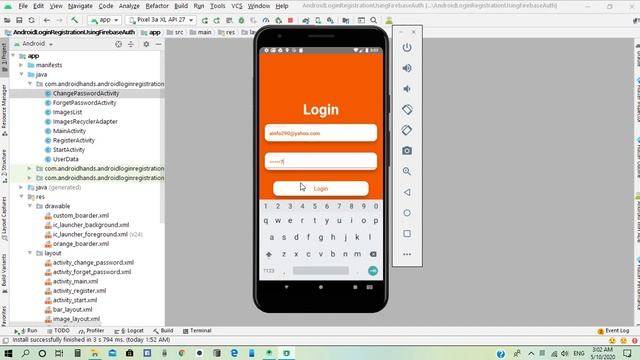Viewport: 640px width, 360px height.
Task: Open Project panel settings gear
Action: click(146, 44)
